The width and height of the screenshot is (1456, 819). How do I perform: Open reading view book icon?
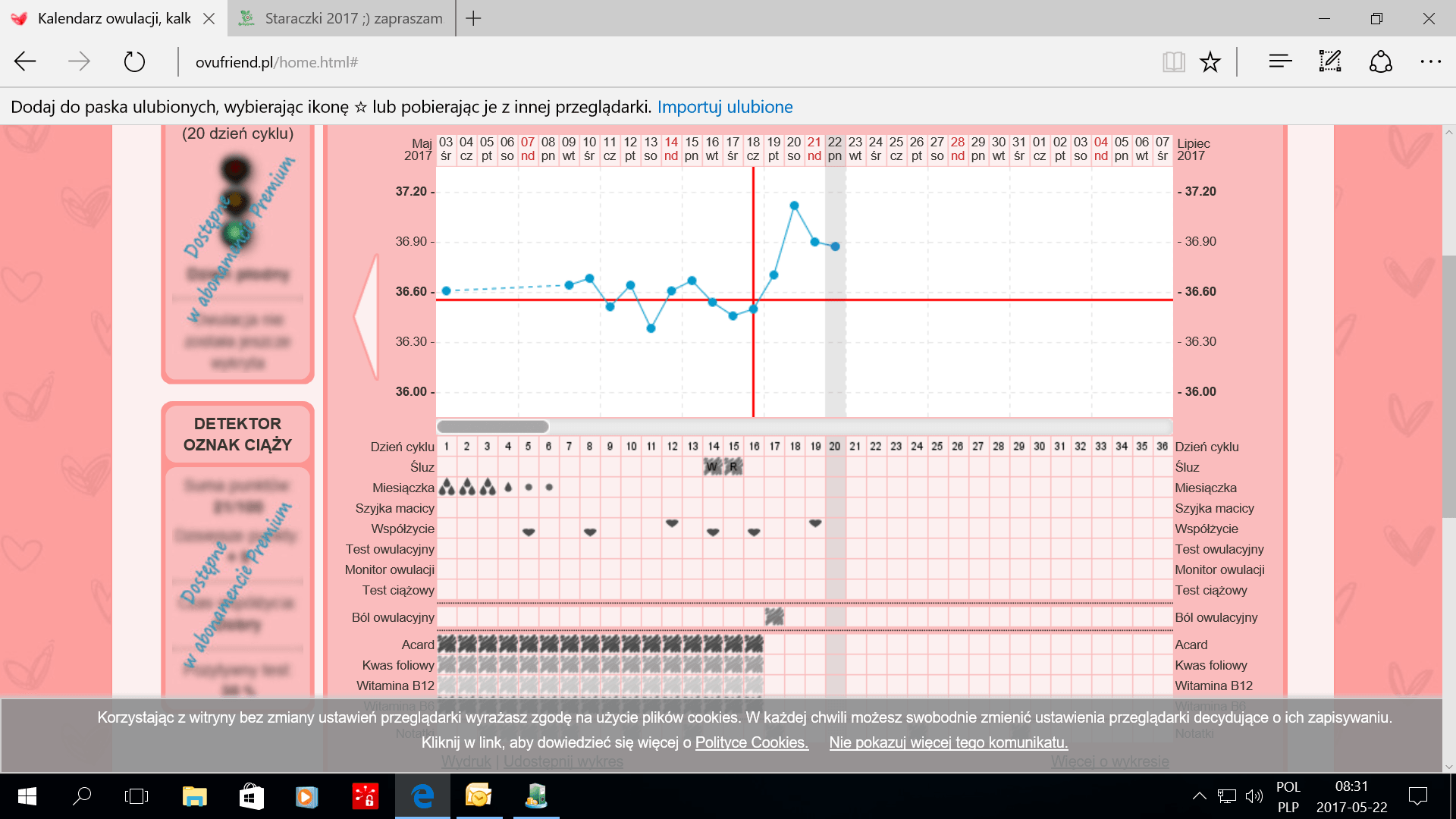tap(1173, 61)
